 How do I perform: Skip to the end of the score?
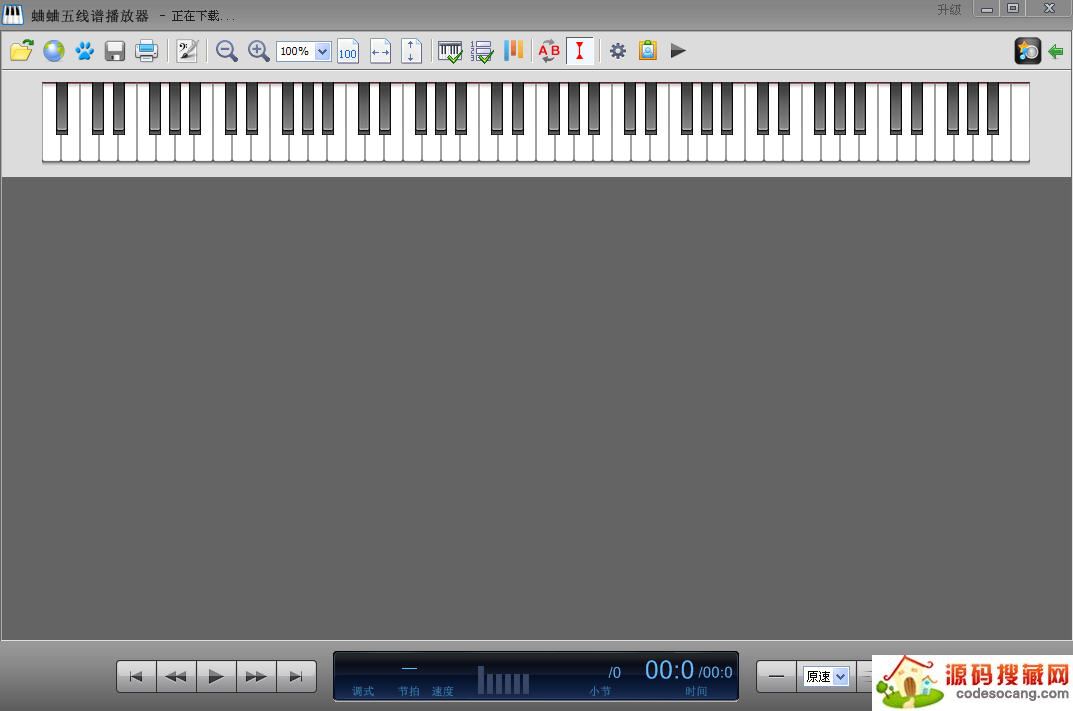(x=296, y=677)
